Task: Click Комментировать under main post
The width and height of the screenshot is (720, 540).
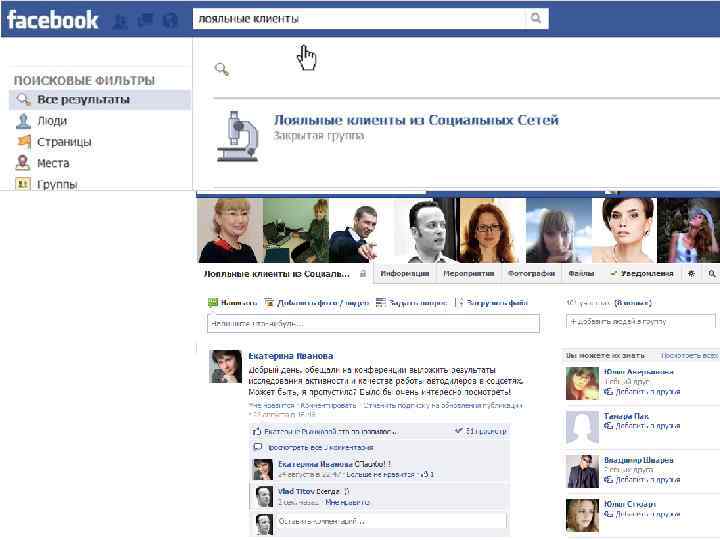Action: 328,405
